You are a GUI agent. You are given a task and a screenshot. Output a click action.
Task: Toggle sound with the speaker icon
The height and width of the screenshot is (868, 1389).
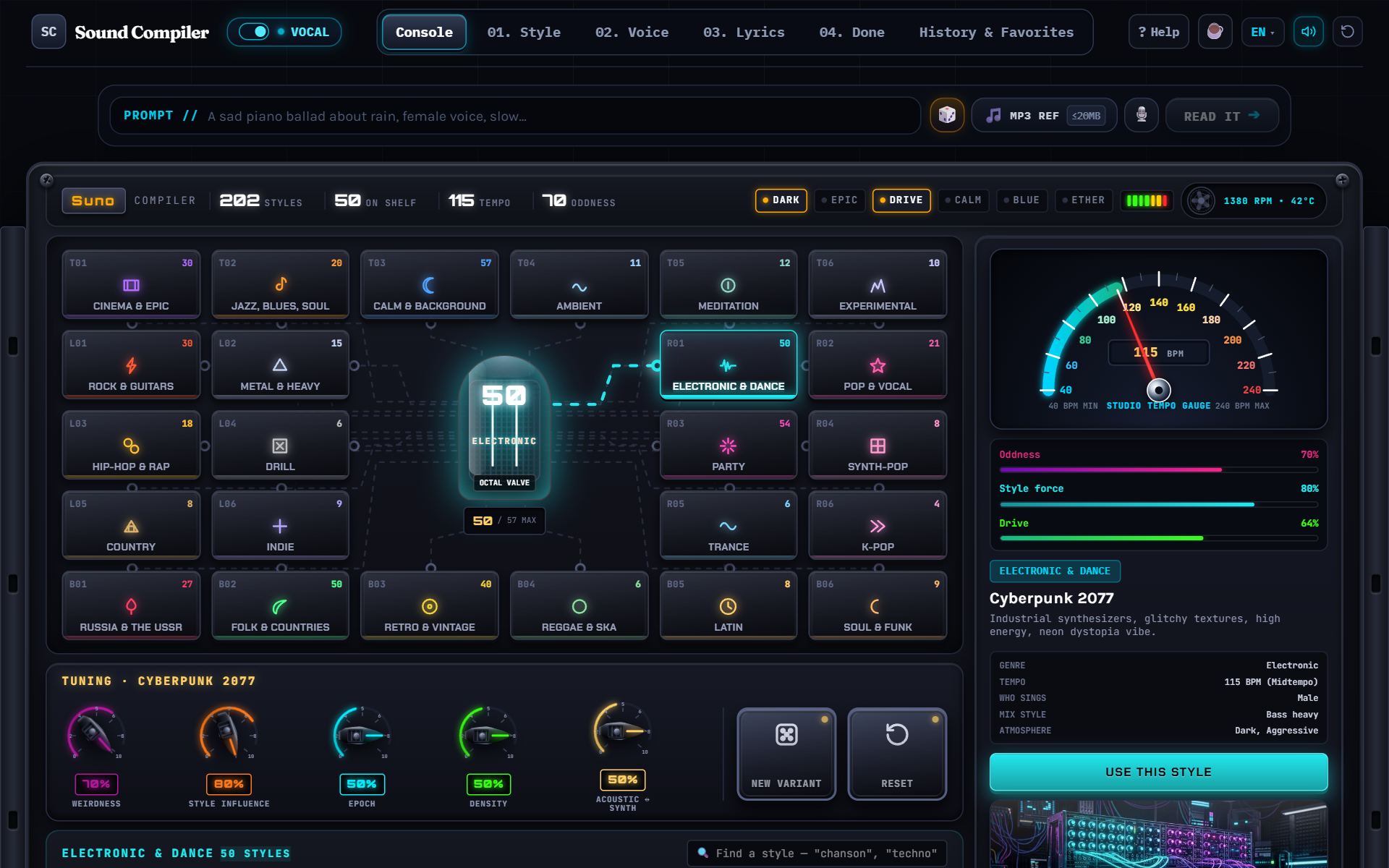[1308, 32]
